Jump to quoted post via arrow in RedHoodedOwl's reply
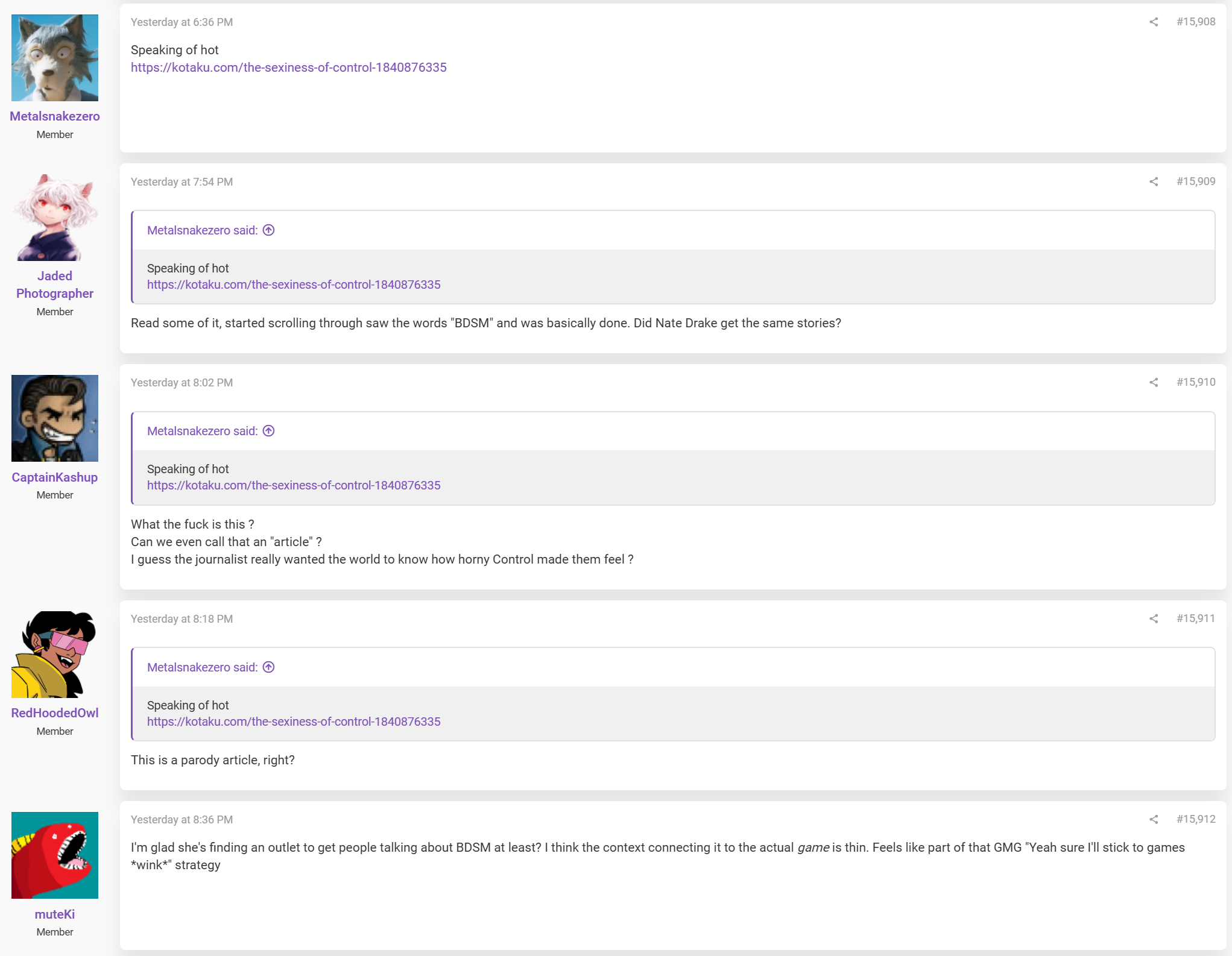Image resolution: width=1232 pixels, height=956 pixels. click(269, 667)
